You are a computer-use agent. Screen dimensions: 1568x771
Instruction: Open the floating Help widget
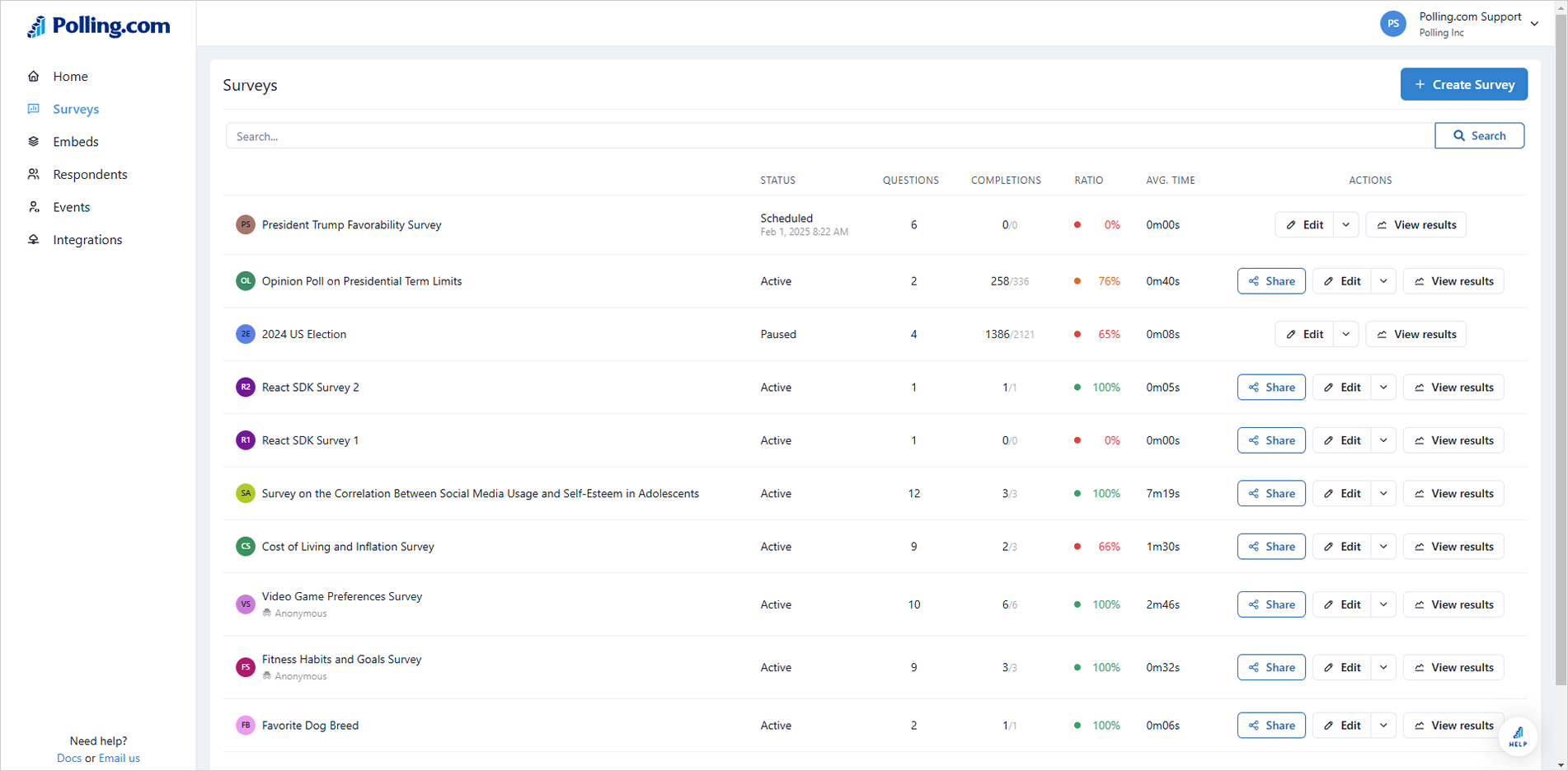pos(1518,736)
